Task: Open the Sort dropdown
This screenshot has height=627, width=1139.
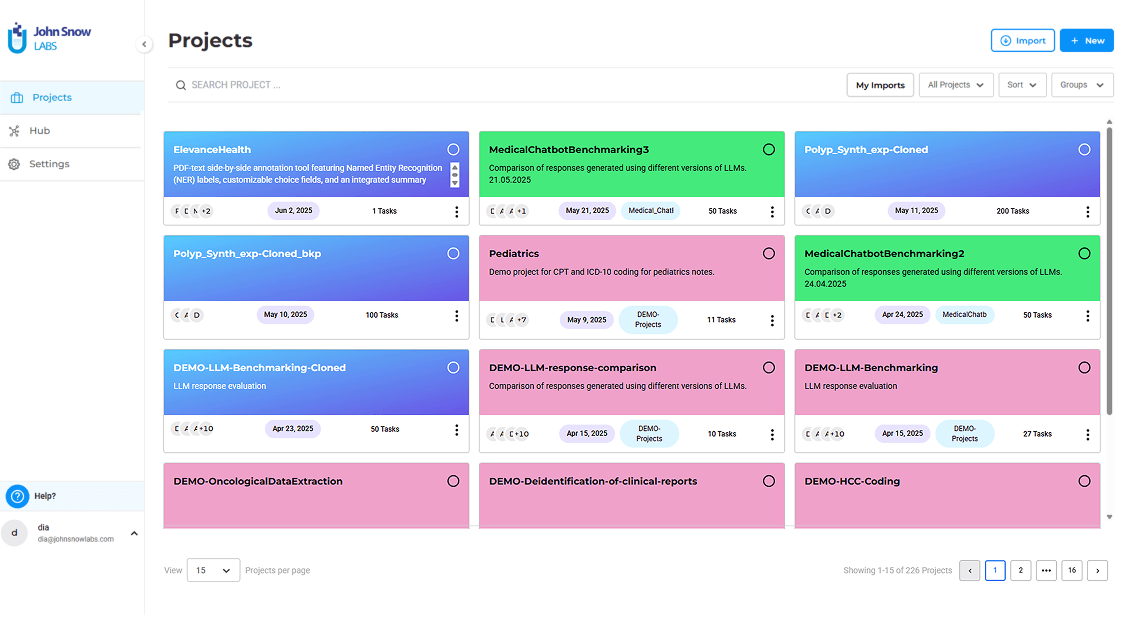Action: (1022, 85)
